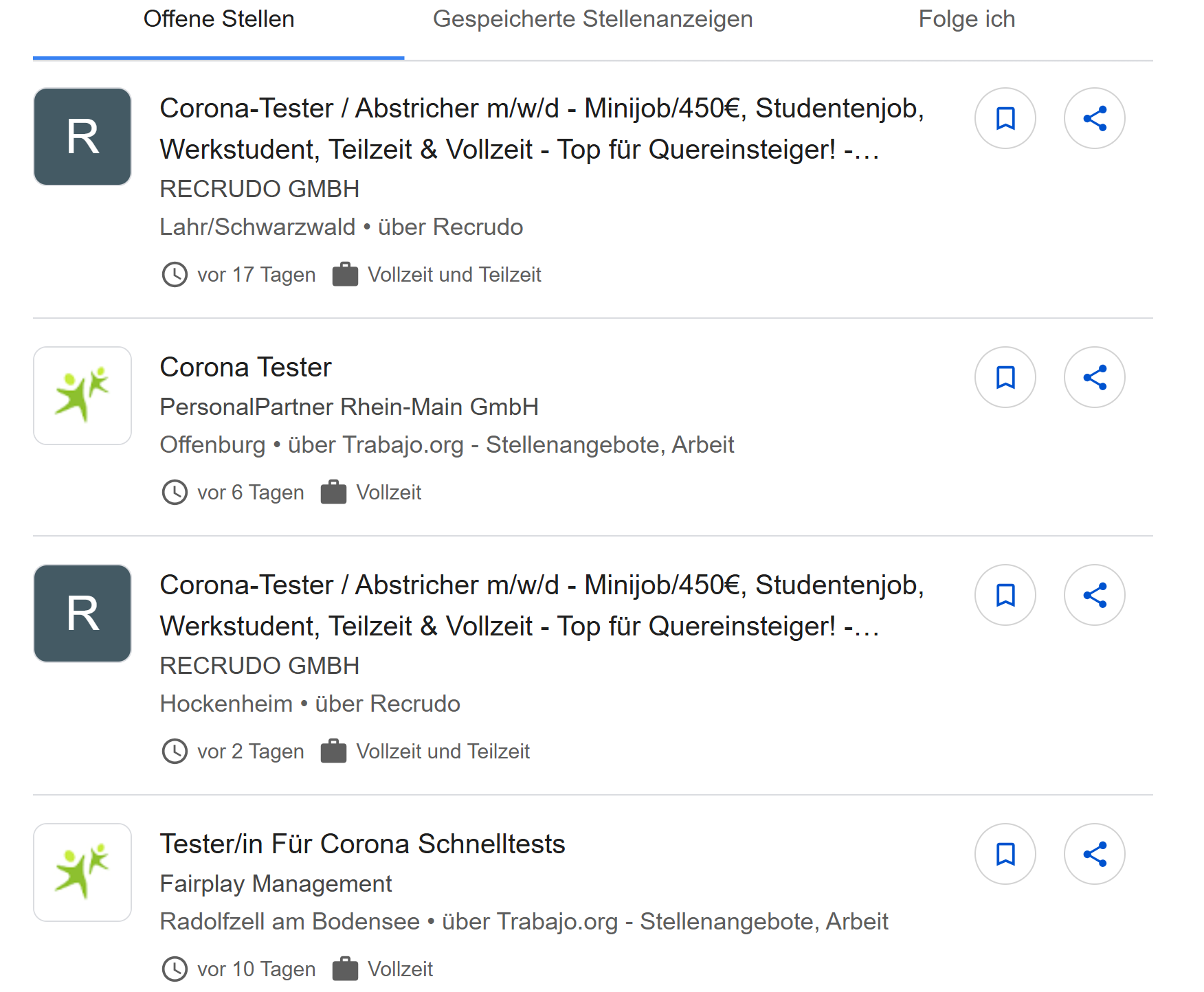The image size is (1204, 992).
Task: Bookmark the Hockenheim Corona-Tester listing
Action: (1005, 595)
